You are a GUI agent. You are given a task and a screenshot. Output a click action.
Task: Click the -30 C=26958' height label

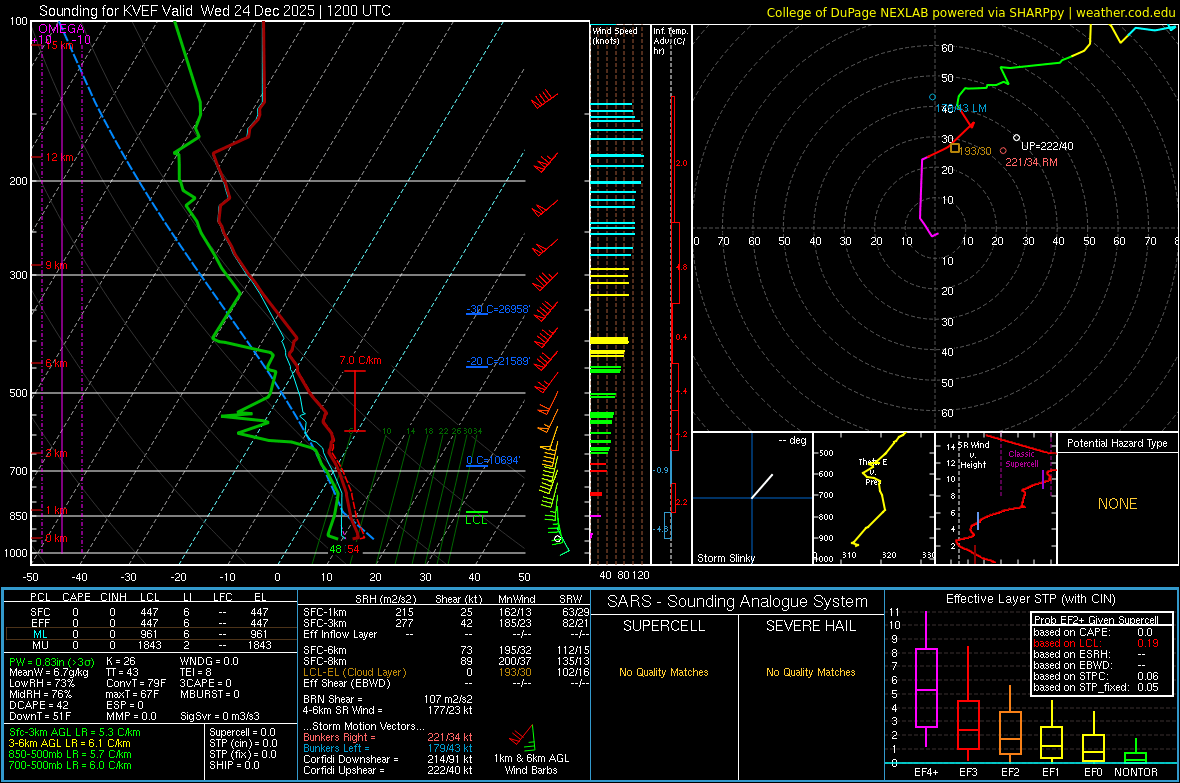(498, 309)
